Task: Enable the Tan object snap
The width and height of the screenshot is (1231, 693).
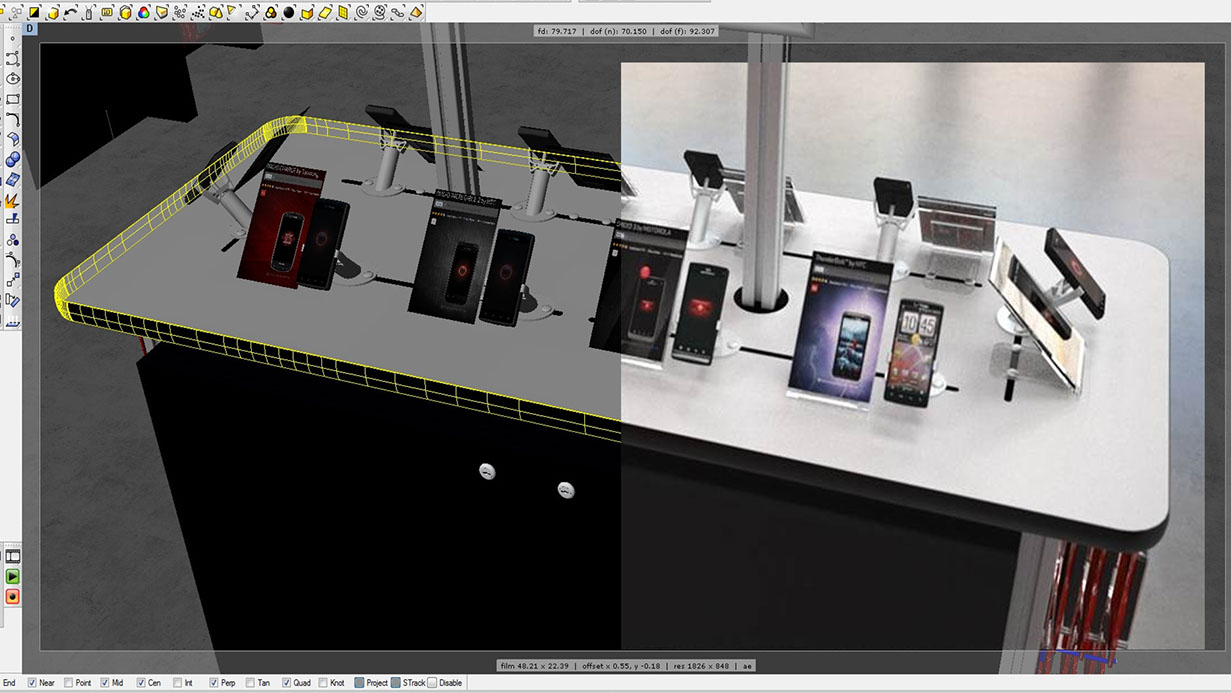Action: (250, 683)
